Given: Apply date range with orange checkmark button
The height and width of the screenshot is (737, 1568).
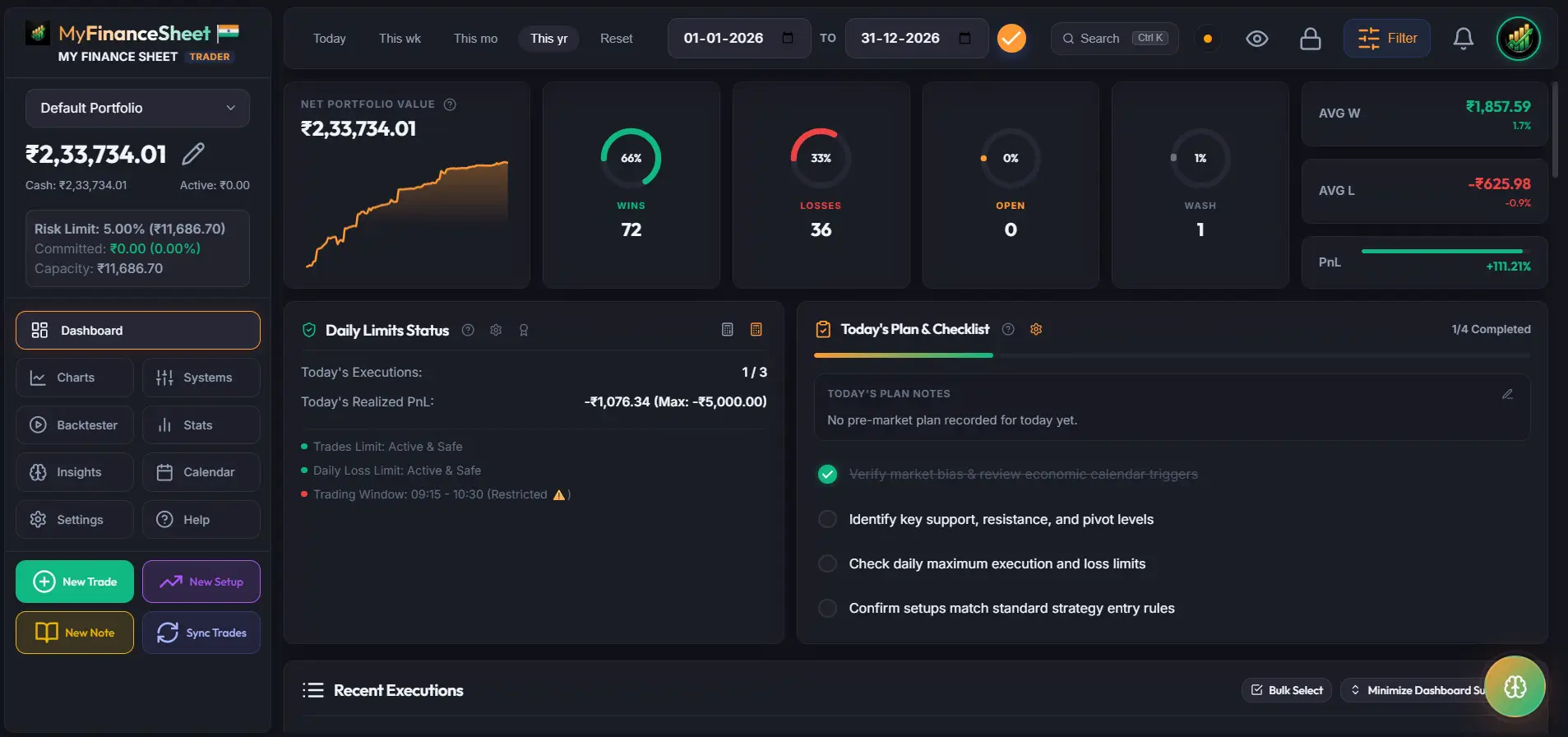Looking at the screenshot, I should point(1011,39).
